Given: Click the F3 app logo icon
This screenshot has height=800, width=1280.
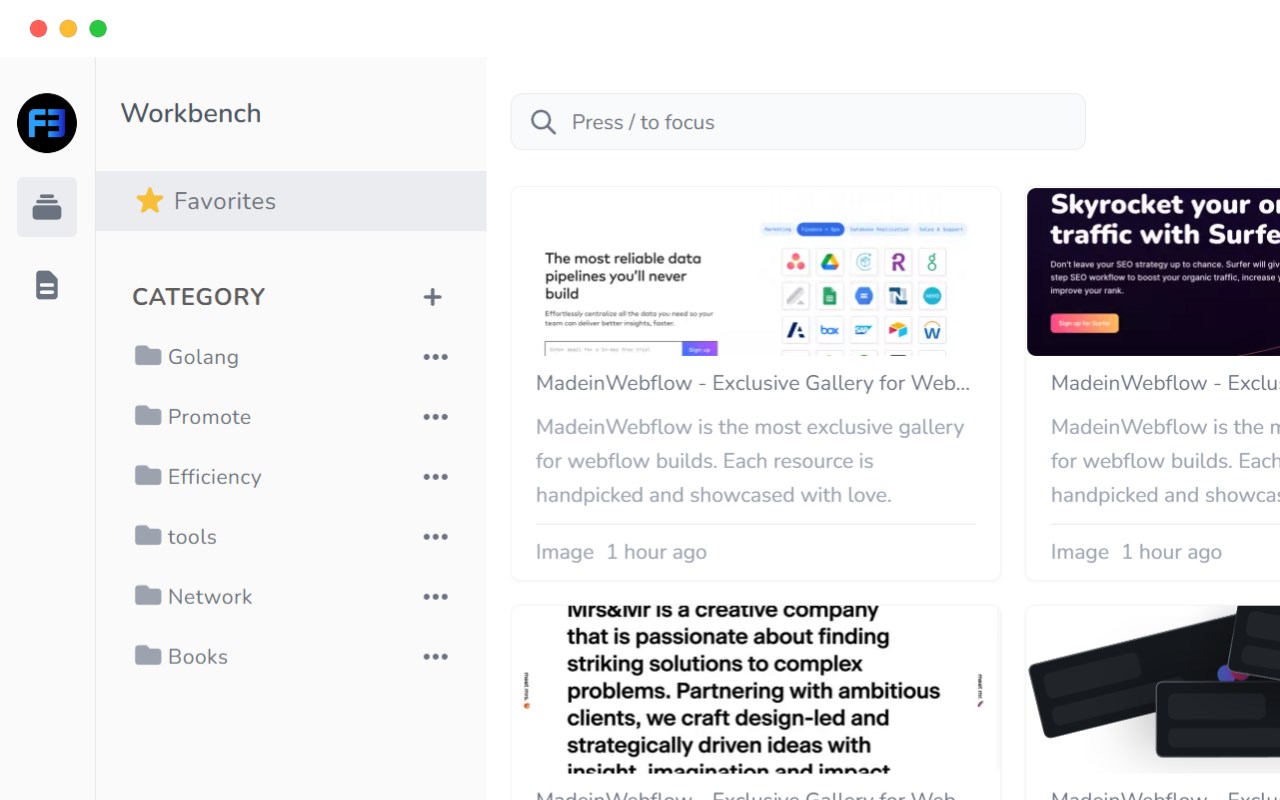Looking at the screenshot, I should point(47,123).
